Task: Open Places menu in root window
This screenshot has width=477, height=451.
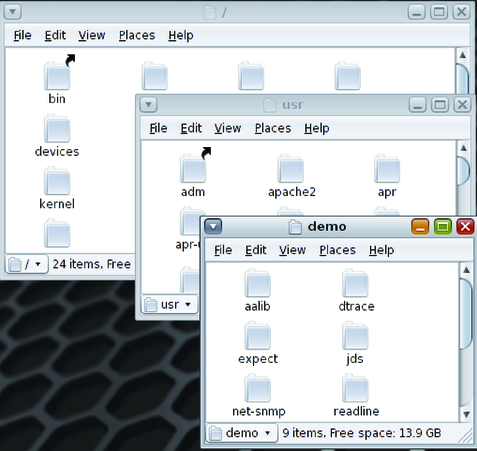Action: click(137, 35)
